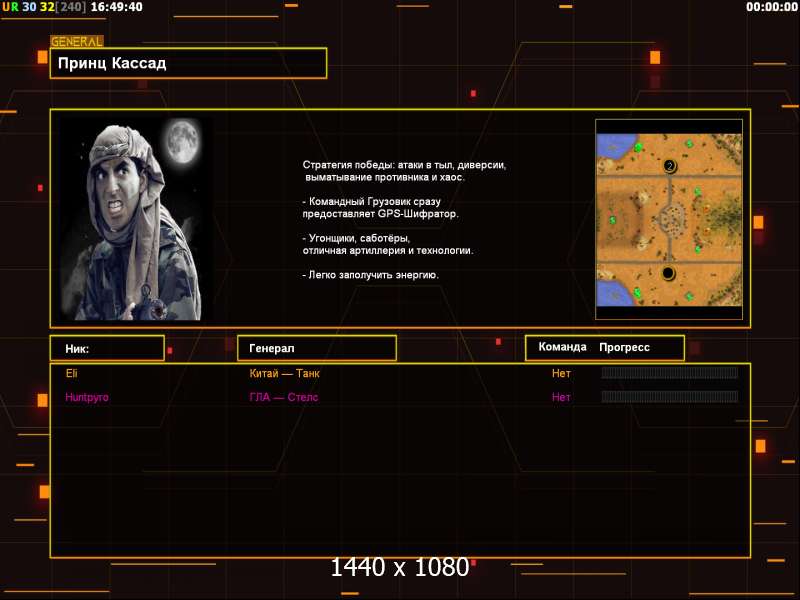Click the 'Китай — Танк' general entry

(x=284, y=373)
